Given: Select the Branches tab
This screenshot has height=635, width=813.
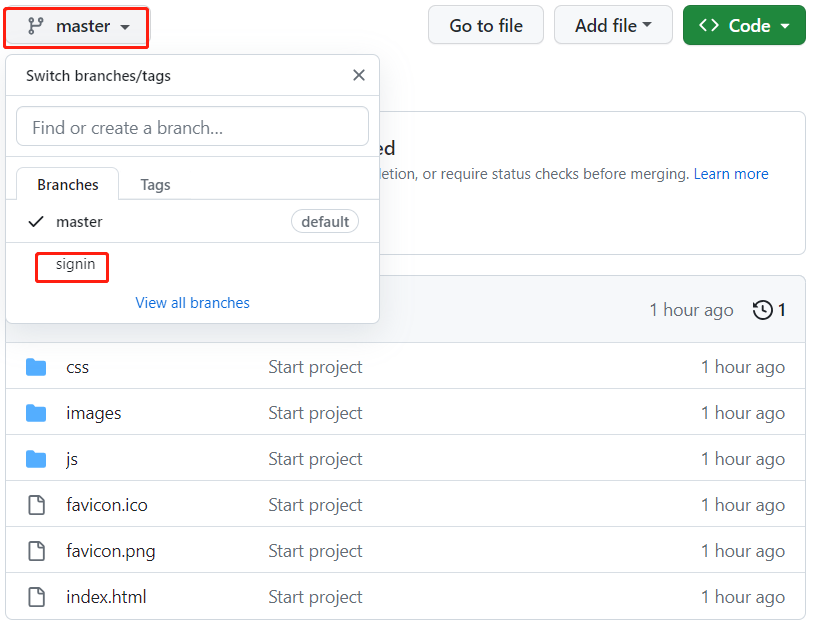Looking at the screenshot, I should 67,185.
